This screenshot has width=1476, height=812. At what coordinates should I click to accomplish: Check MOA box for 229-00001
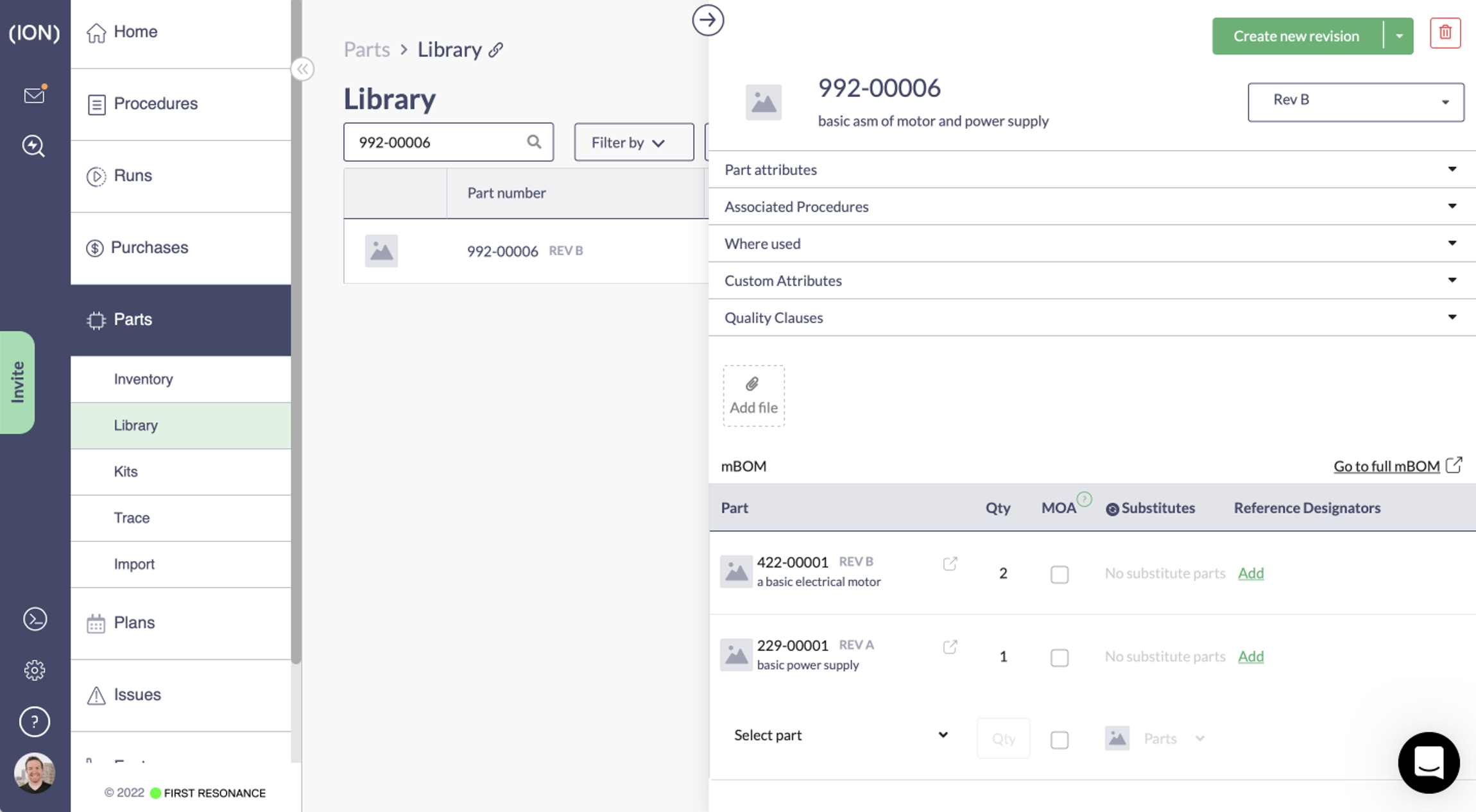(x=1059, y=657)
